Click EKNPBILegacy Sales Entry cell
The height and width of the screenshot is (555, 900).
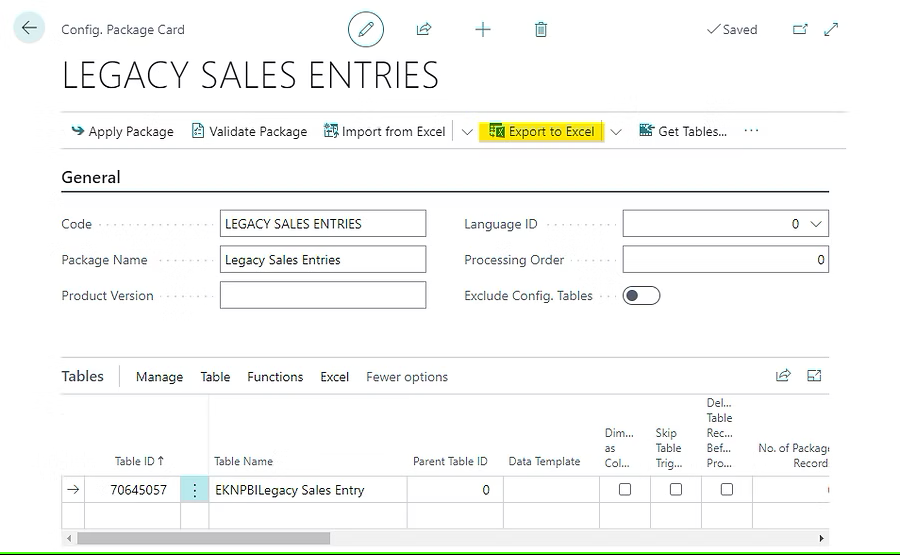(308, 490)
